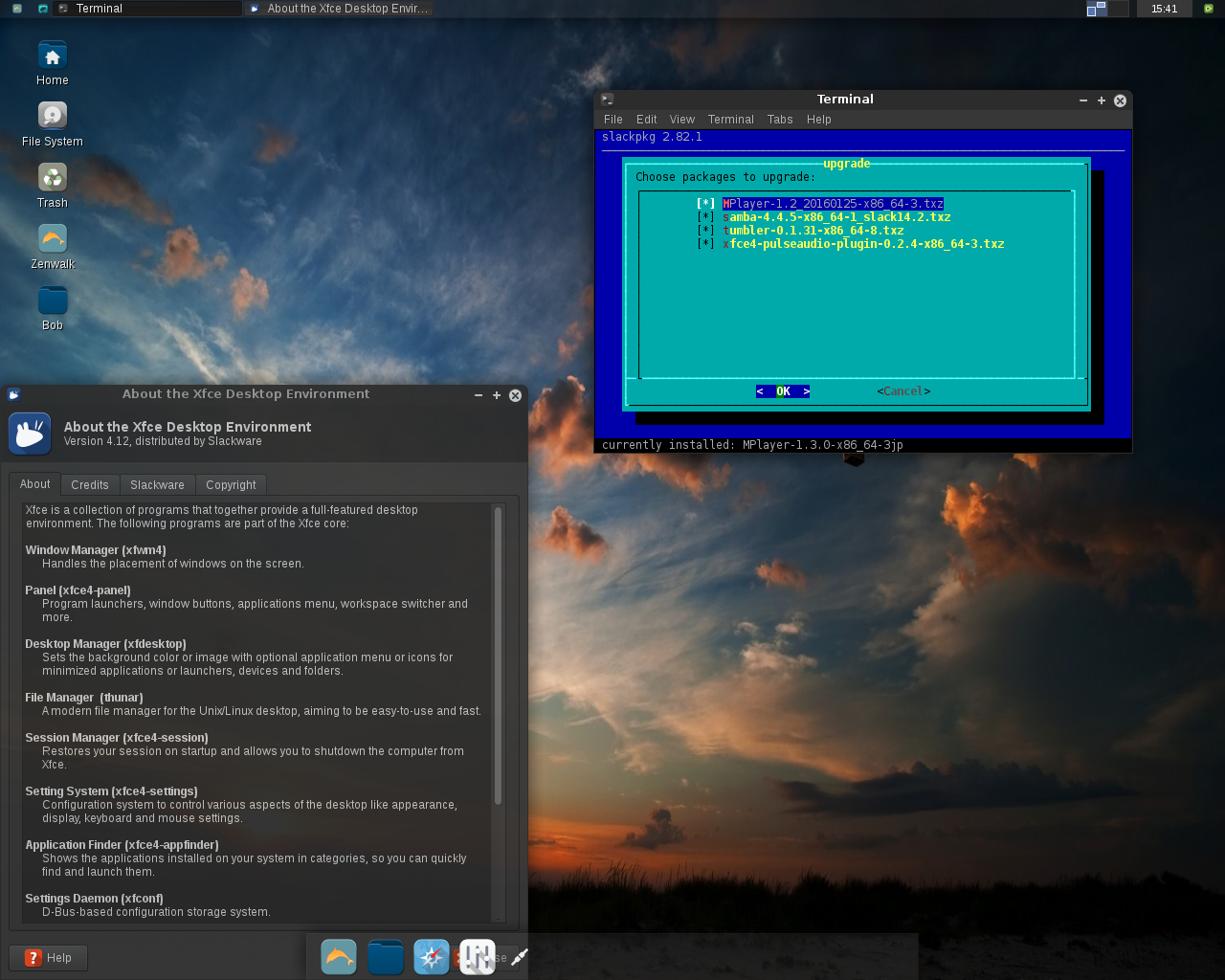Click the green icon right of clock
Image resolution: width=1225 pixels, height=980 pixels.
tap(1209, 9)
